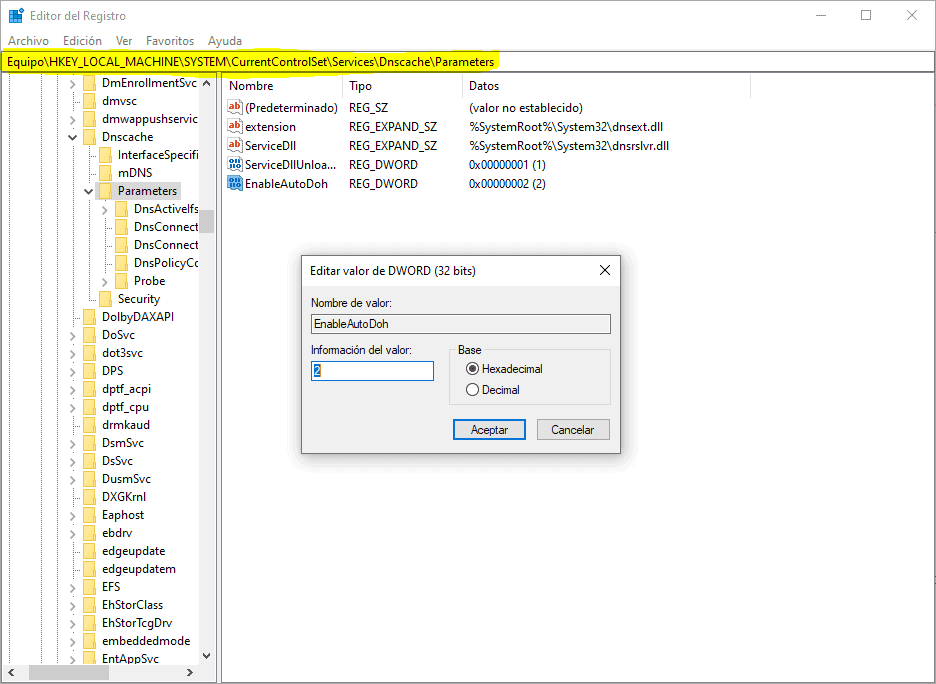The image size is (936, 684).
Task: Open the Ver menu
Action: (124, 41)
